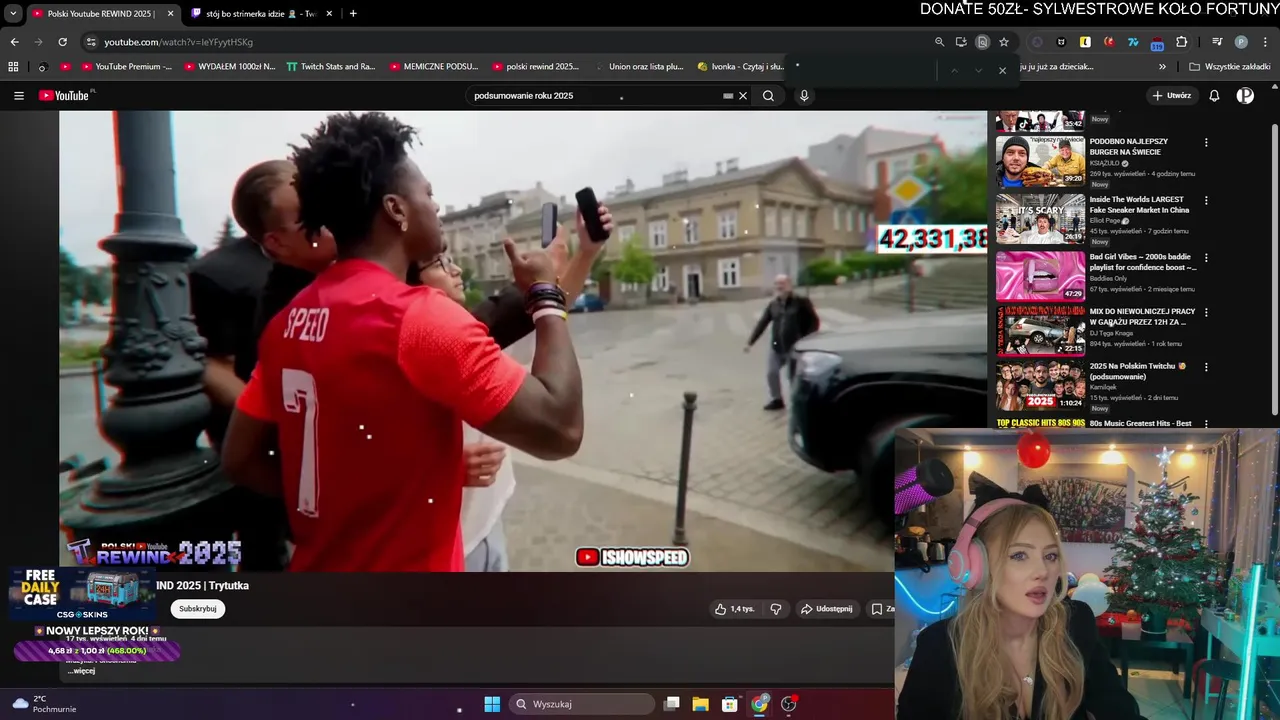Open File Explorer from the taskbar
The width and height of the screenshot is (1280, 720).
click(x=701, y=704)
